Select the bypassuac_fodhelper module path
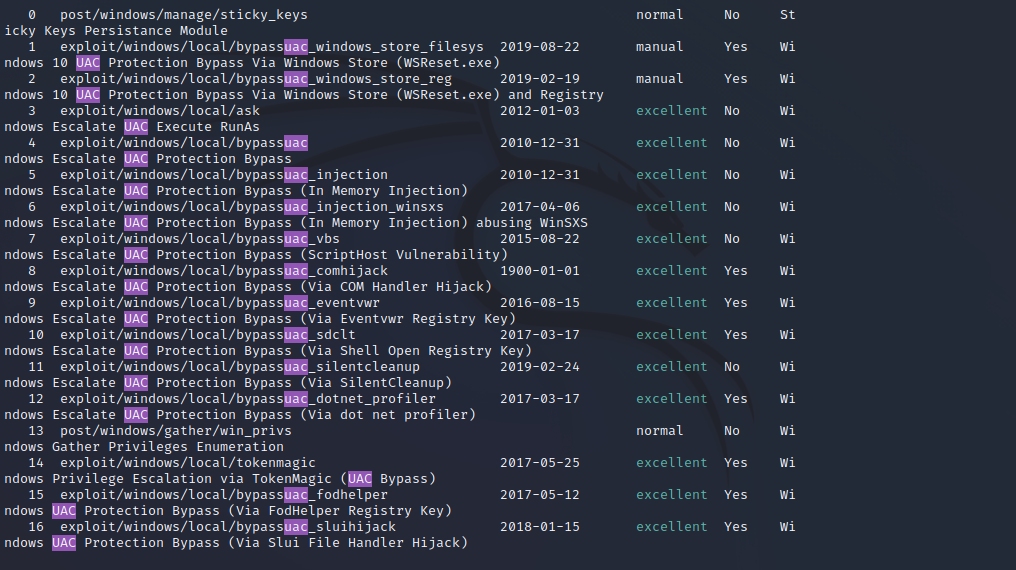This screenshot has width=1016, height=570. (224, 495)
